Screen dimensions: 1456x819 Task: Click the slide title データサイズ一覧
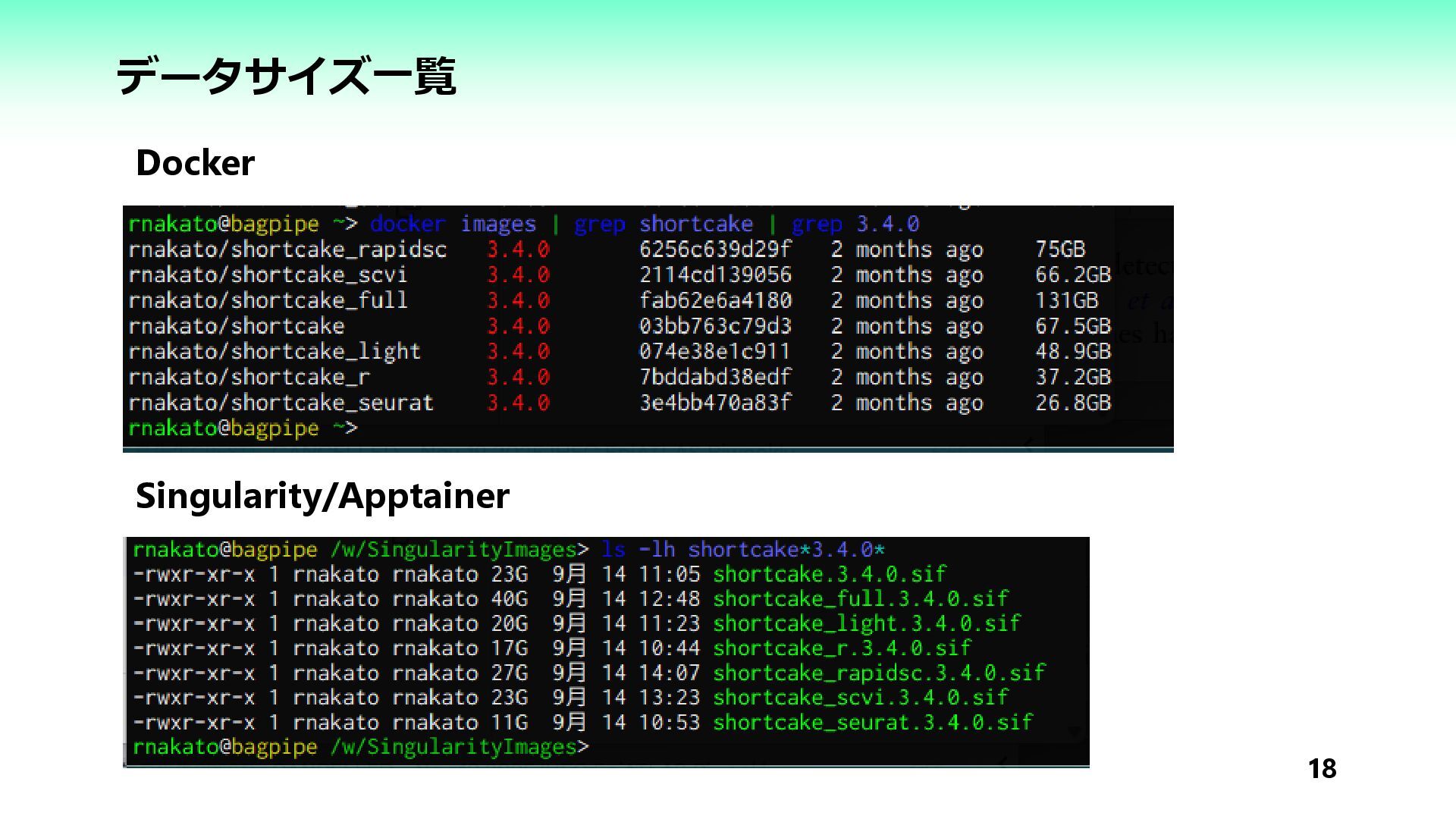[285, 76]
